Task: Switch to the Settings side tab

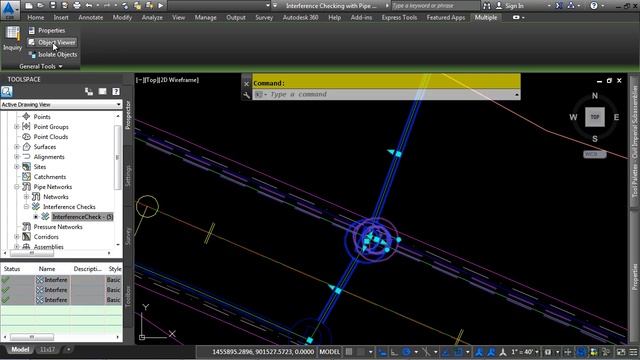Action: pos(128,176)
